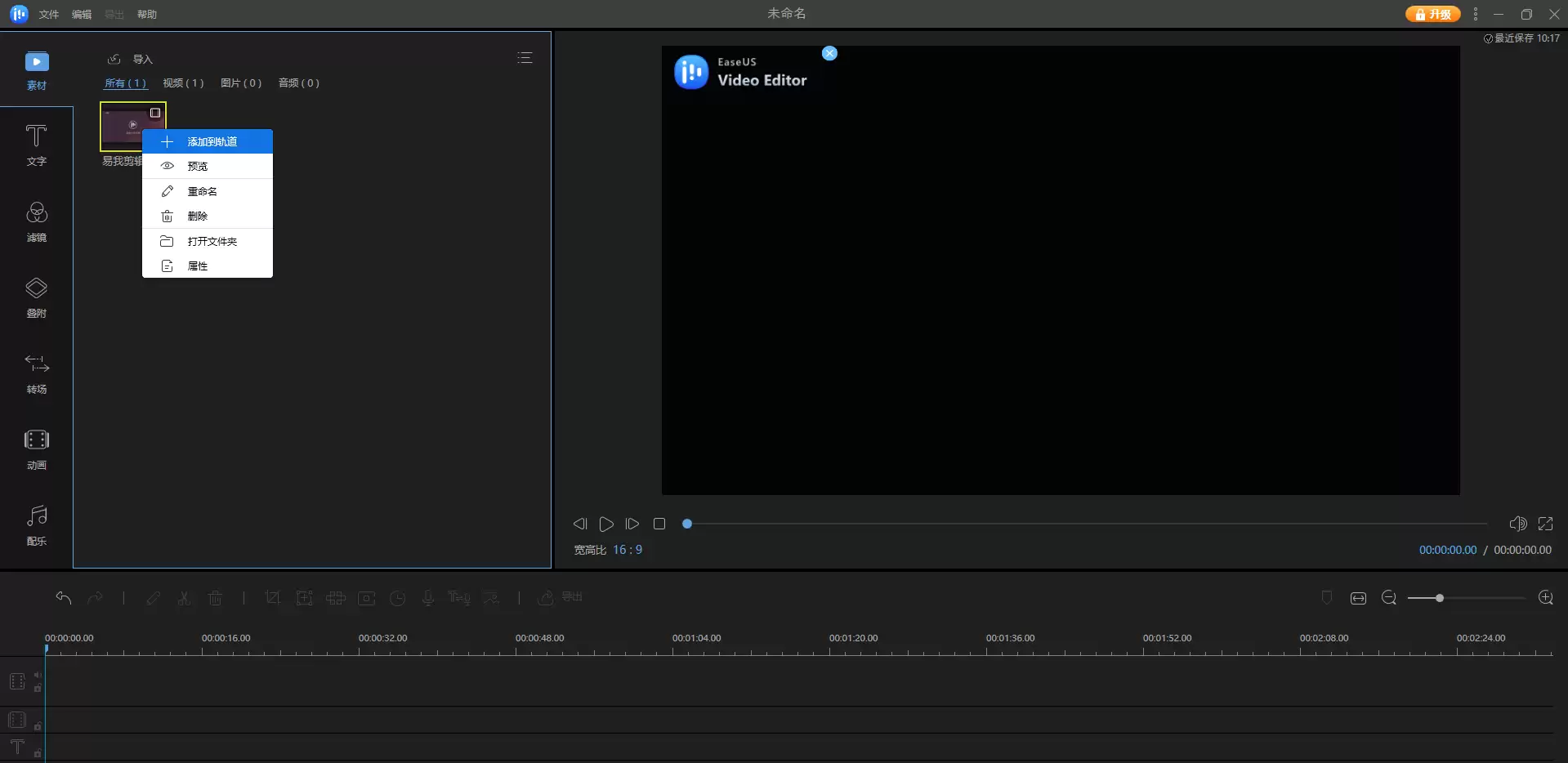The height and width of the screenshot is (763, 1568).
Task: Click the timeline marker flag icon
Action: point(1327,598)
